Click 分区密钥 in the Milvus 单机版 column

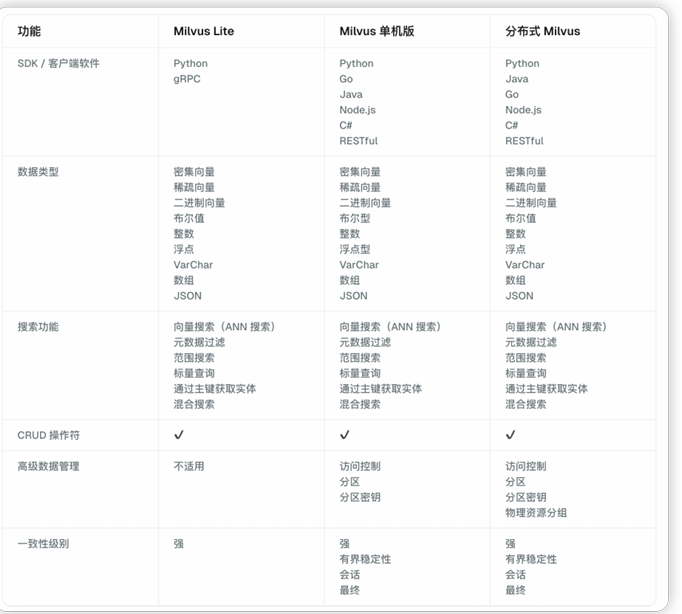[x=360, y=497]
